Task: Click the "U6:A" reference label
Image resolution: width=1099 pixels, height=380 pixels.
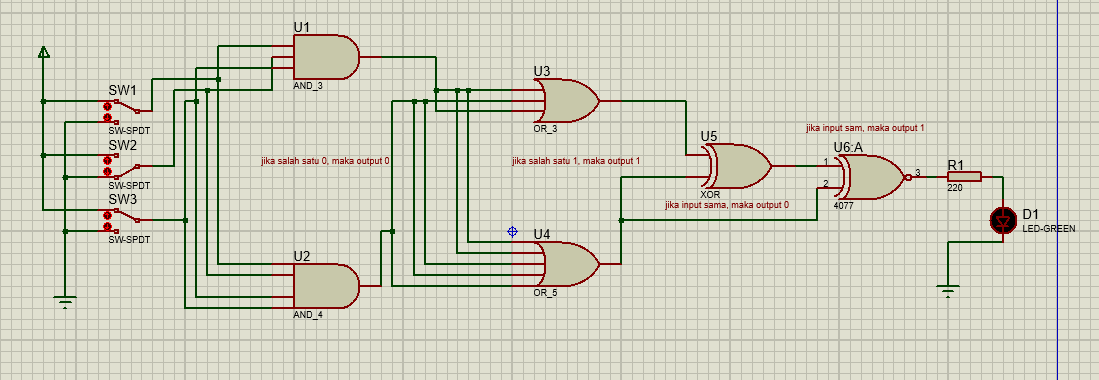Action: 847,147
